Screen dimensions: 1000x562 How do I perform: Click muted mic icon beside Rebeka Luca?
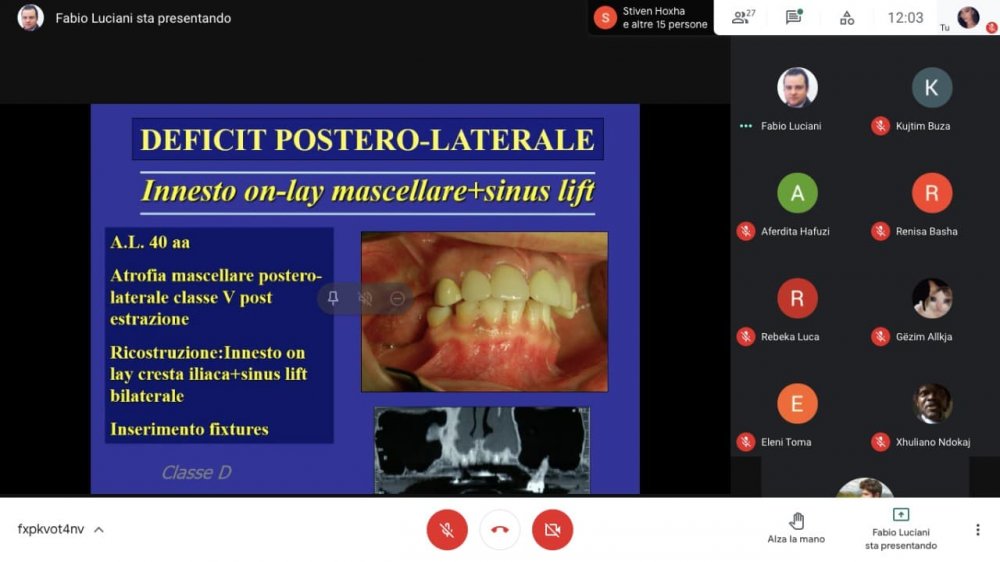click(746, 336)
